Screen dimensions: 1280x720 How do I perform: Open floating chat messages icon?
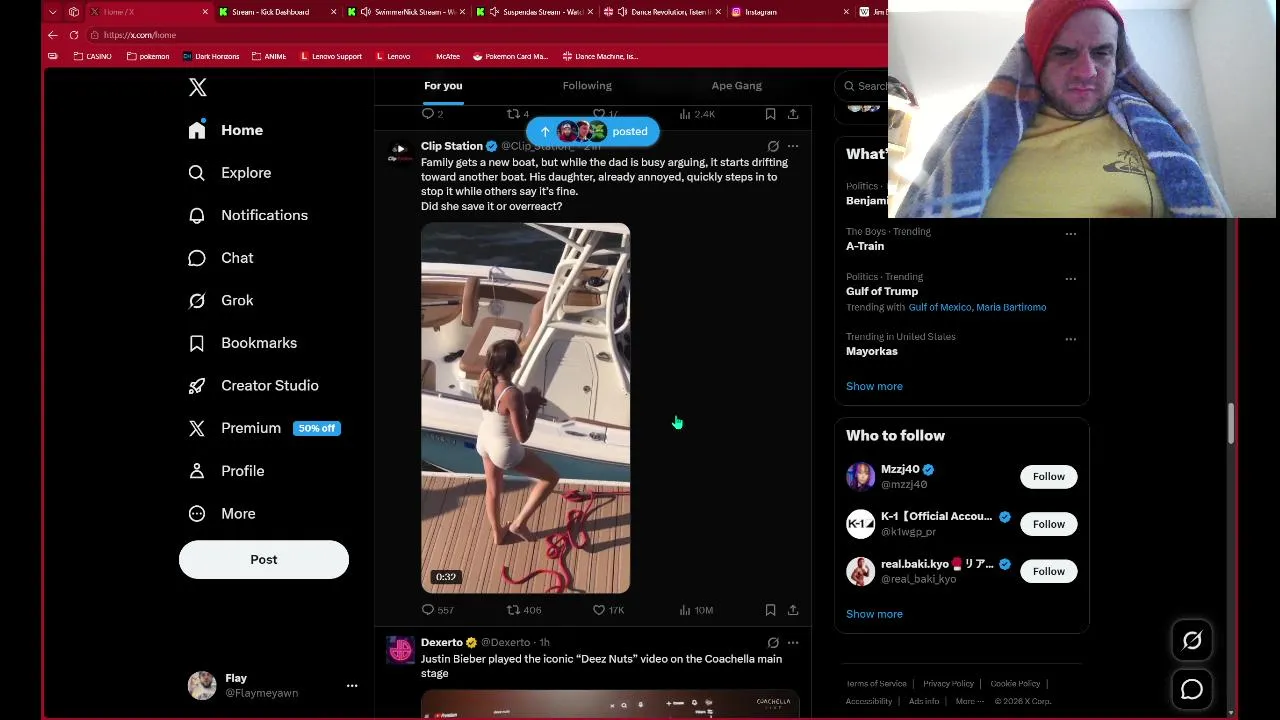(x=1192, y=689)
